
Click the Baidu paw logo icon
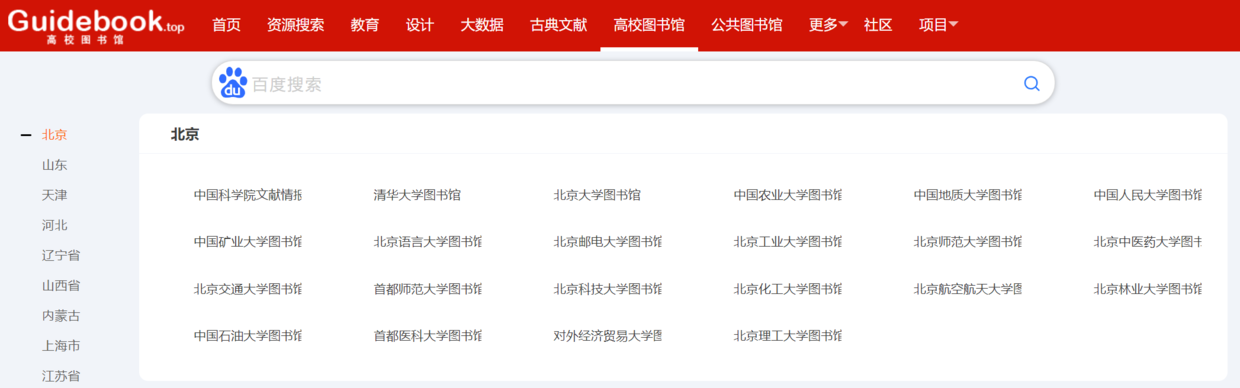[233, 83]
